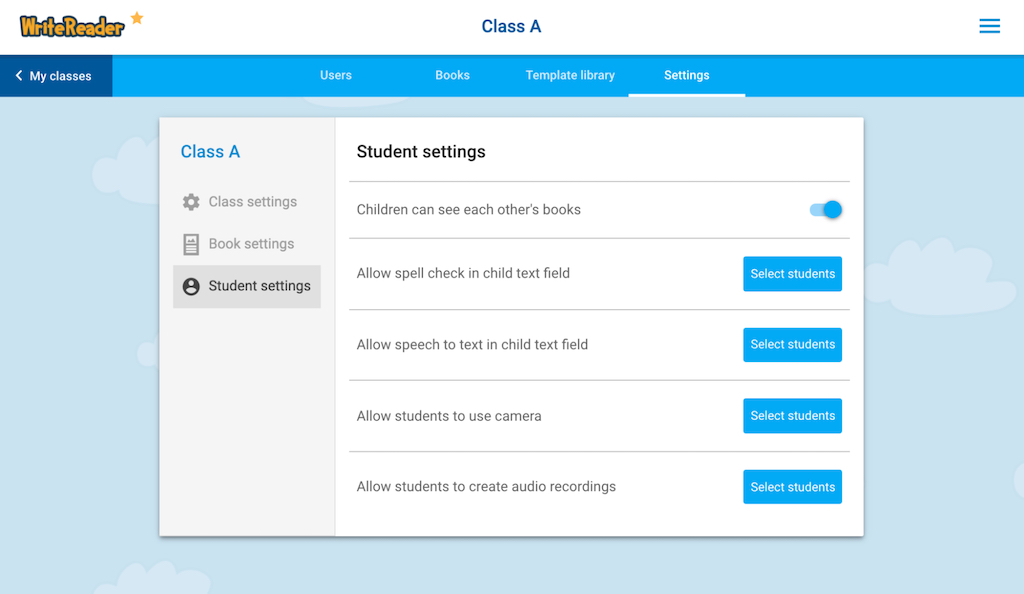Click the WriteReader logo

[72, 27]
